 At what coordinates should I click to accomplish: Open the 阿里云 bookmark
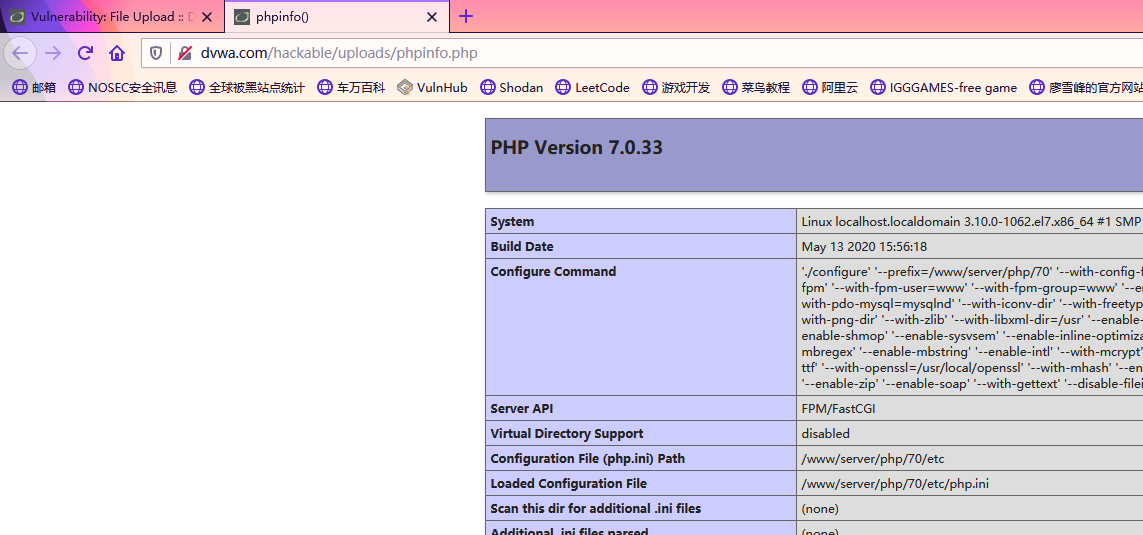(x=830, y=87)
